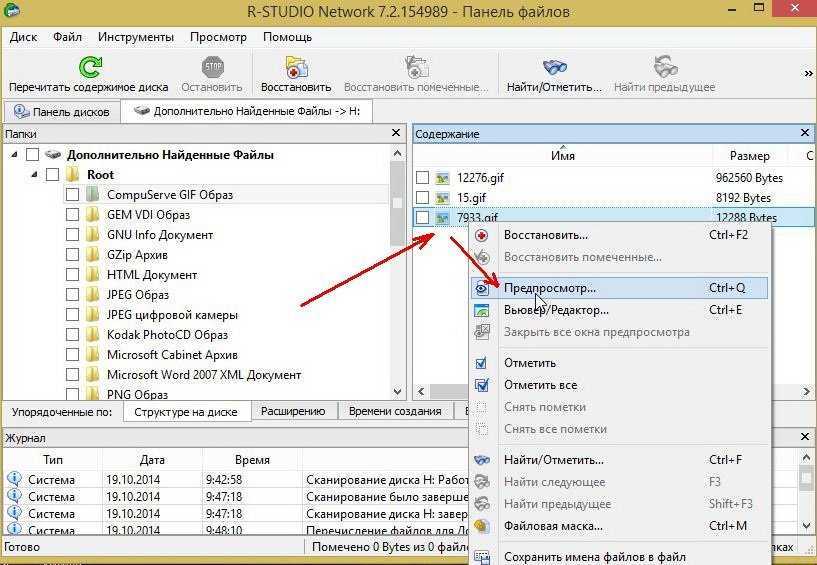Click the 12276.gif file icon
This screenshot has width=817, height=565.
tap(442, 178)
